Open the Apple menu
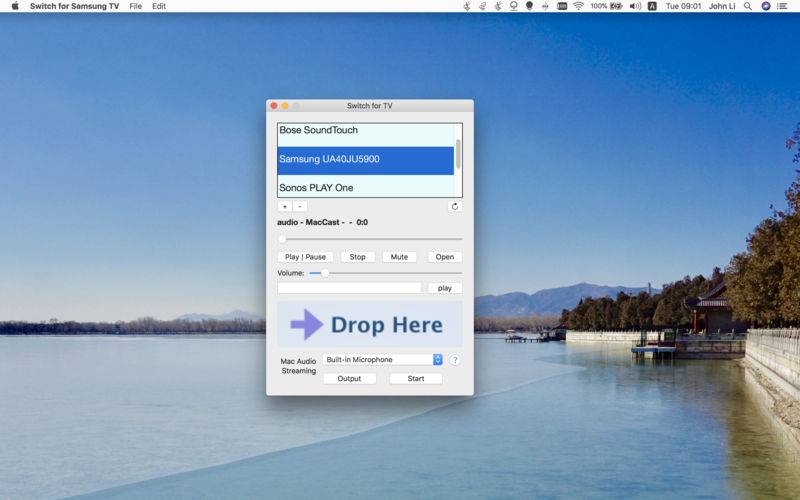Viewport: 800px width, 500px height. (x=15, y=6)
